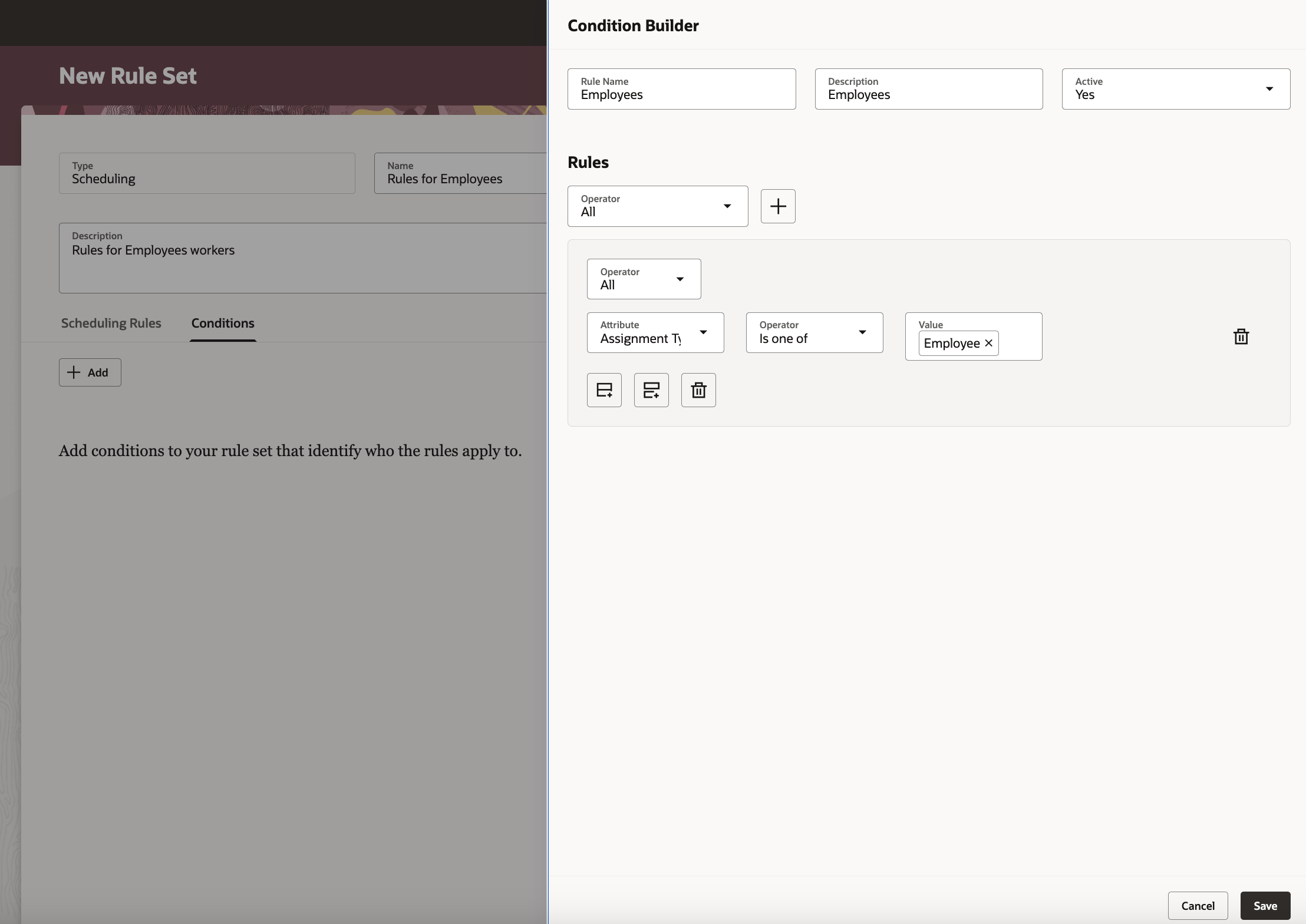Expand the Is one of operator dropdown
This screenshot has height=924, width=1306.
coord(814,333)
